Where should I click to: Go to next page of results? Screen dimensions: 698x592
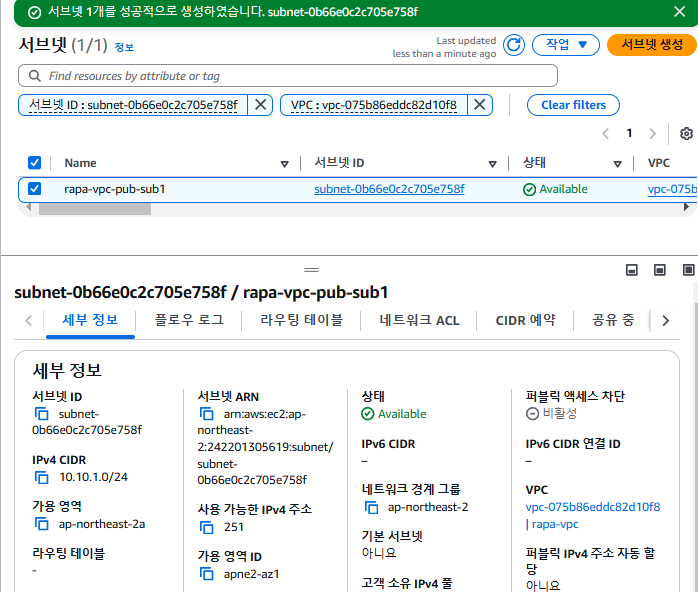pyautogui.click(x=653, y=134)
